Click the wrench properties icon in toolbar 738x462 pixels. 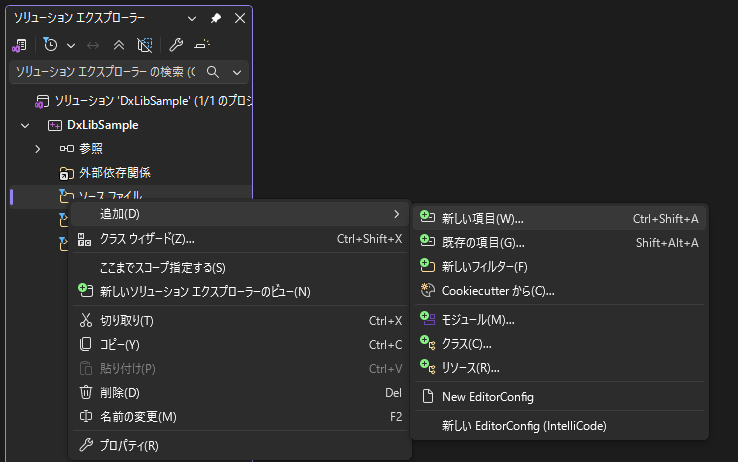click(x=176, y=45)
